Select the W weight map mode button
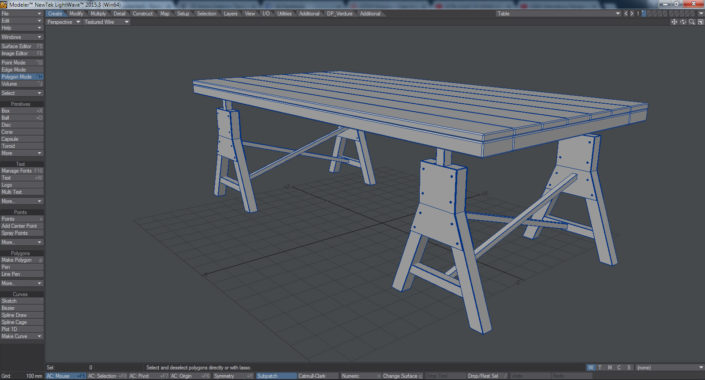The height and width of the screenshot is (380, 705). (x=590, y=368)
